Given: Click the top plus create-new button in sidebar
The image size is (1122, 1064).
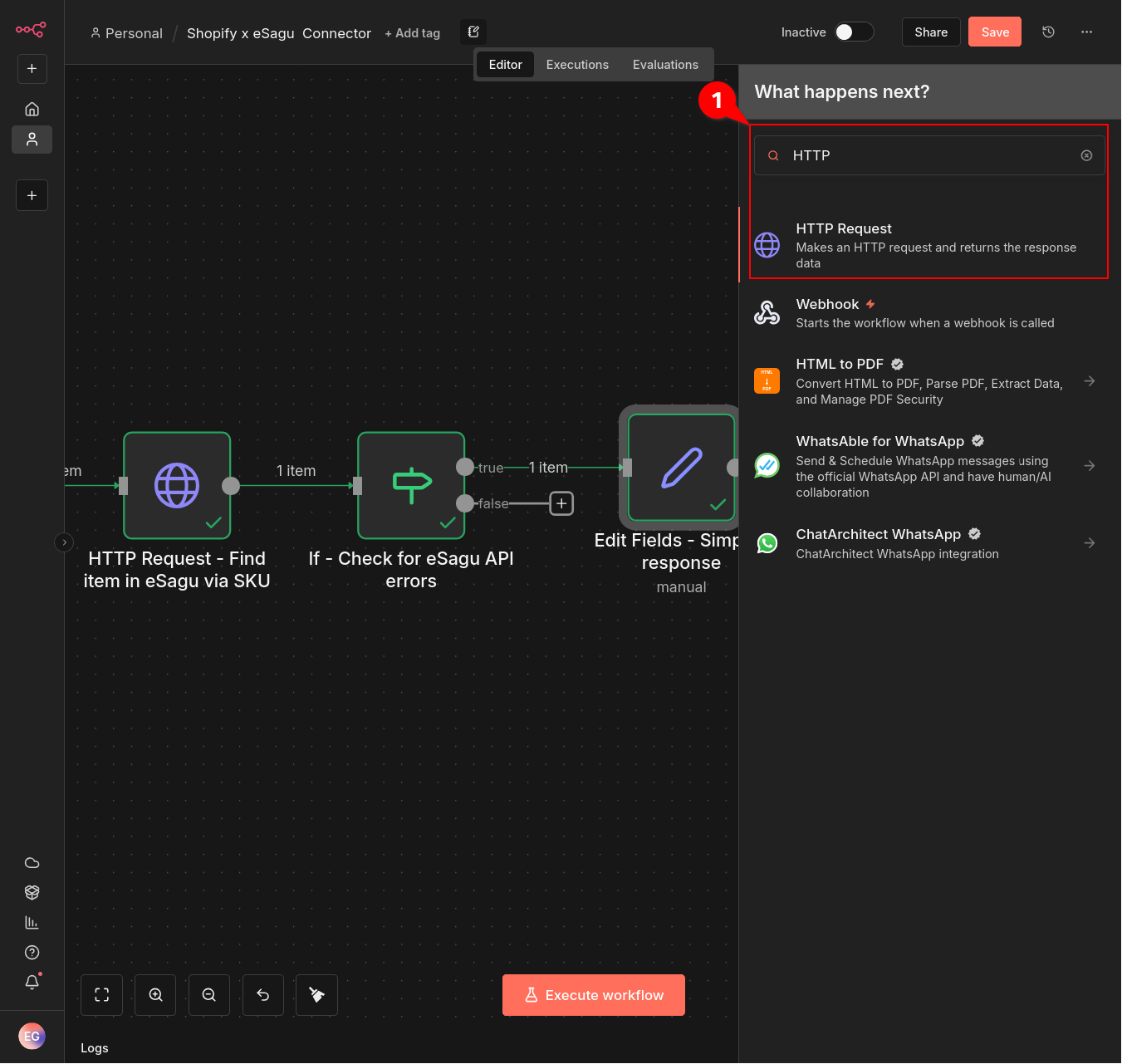Looking at the screenshot, I should [x=32, y=69].
